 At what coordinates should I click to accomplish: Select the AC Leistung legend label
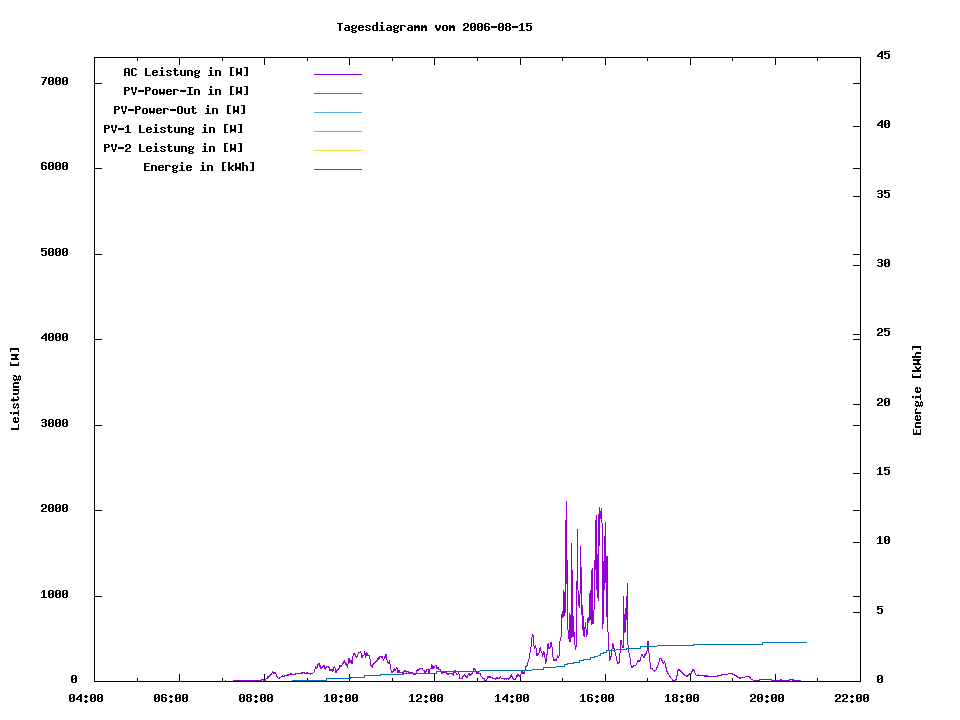tap(186, 72)
